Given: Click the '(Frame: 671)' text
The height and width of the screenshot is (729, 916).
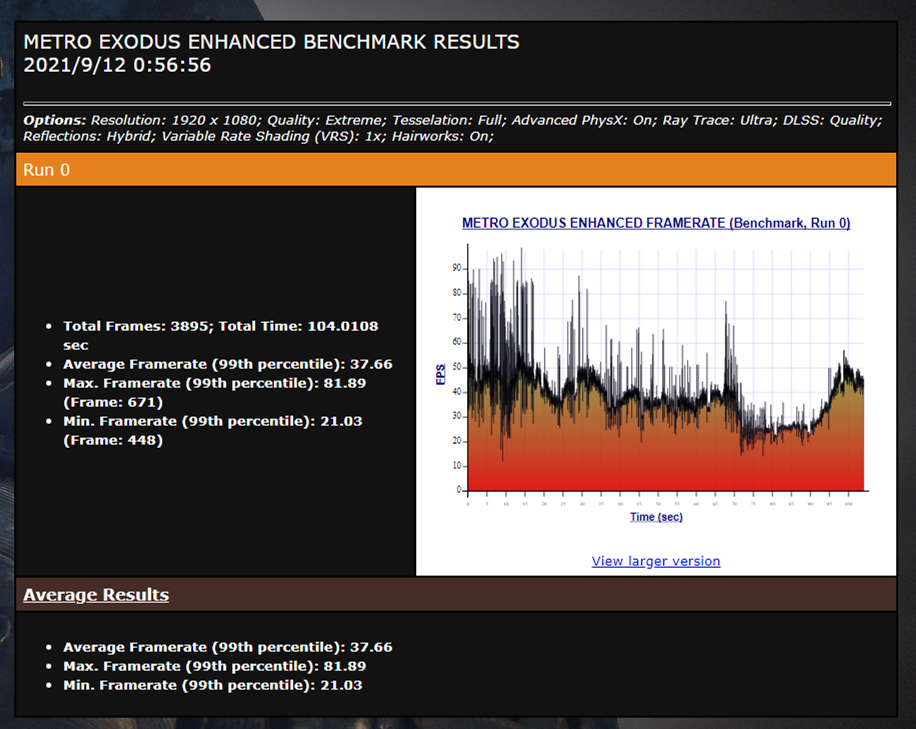Looking at the screenshot, I should point(113,402).
